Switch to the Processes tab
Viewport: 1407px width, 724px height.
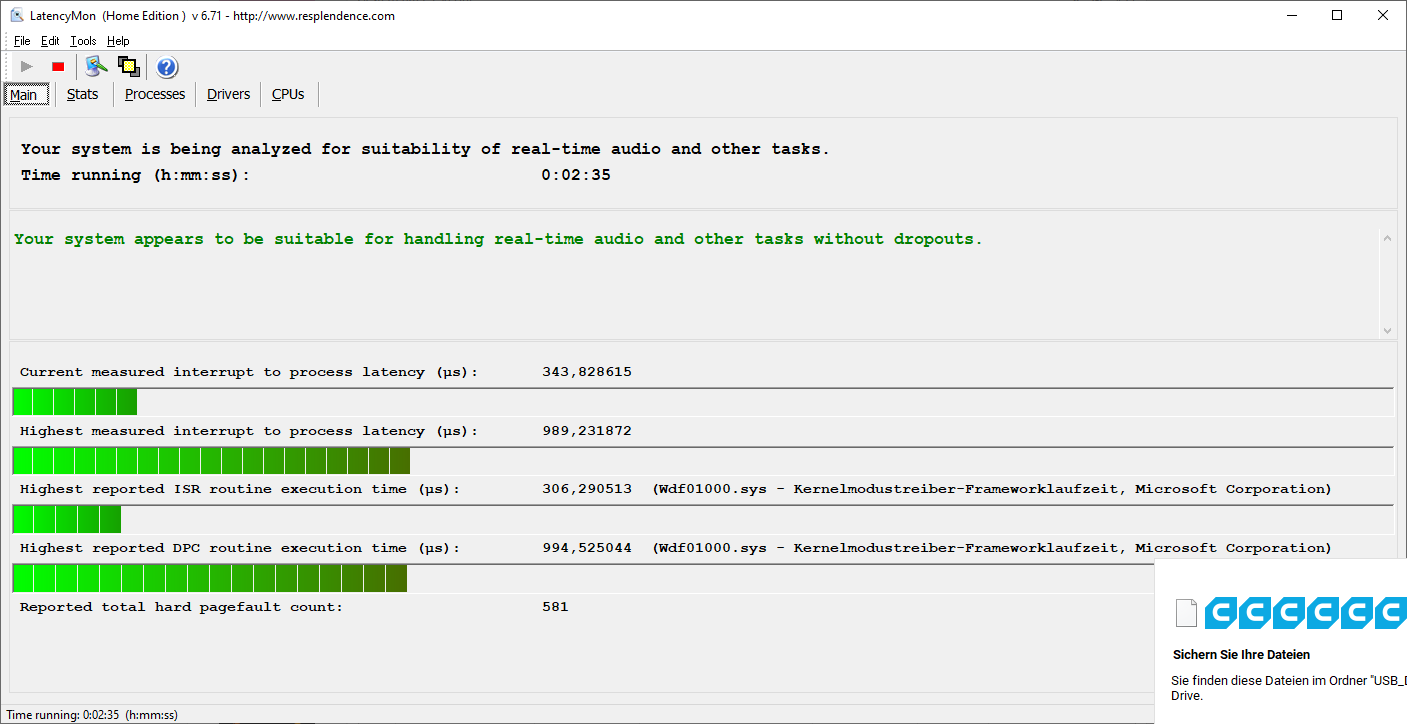tap(155, 94)
